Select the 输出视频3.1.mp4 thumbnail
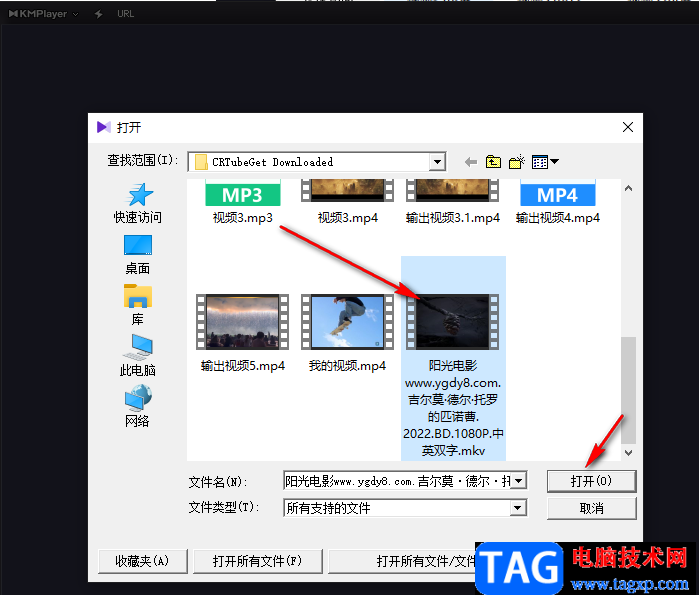The image size is (699, 595). pos(452,190)
